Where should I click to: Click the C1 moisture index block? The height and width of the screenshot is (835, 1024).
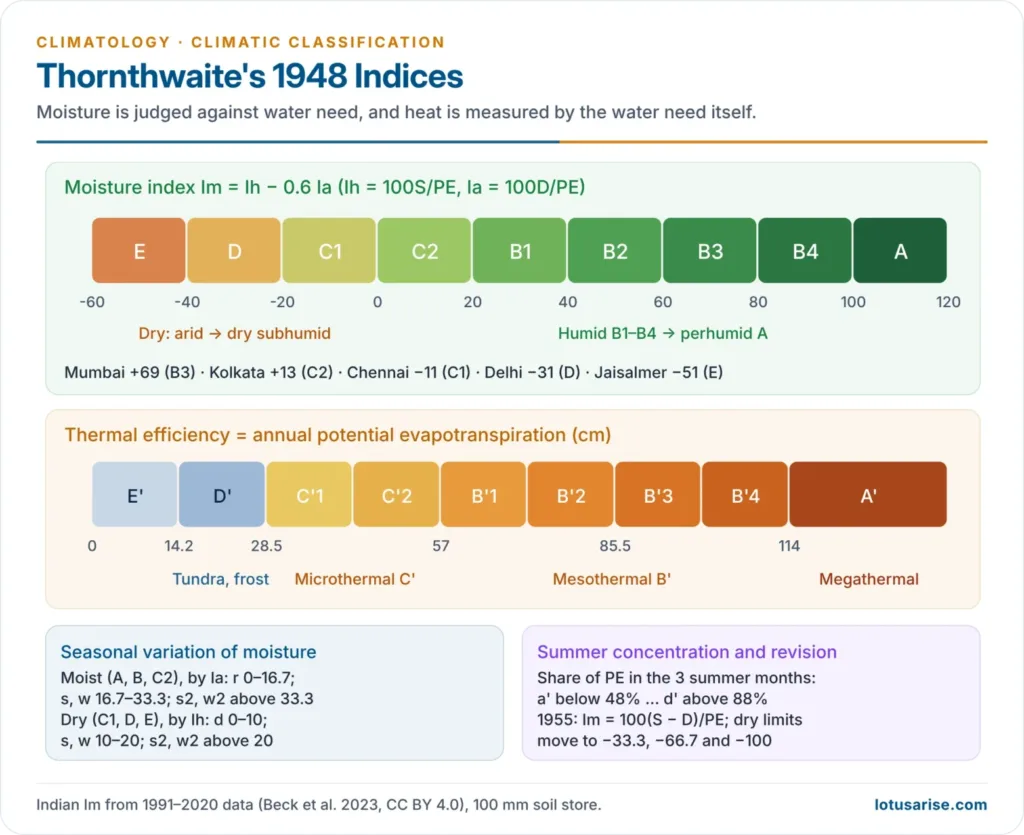pyautogui.click(x=329, y=251)
